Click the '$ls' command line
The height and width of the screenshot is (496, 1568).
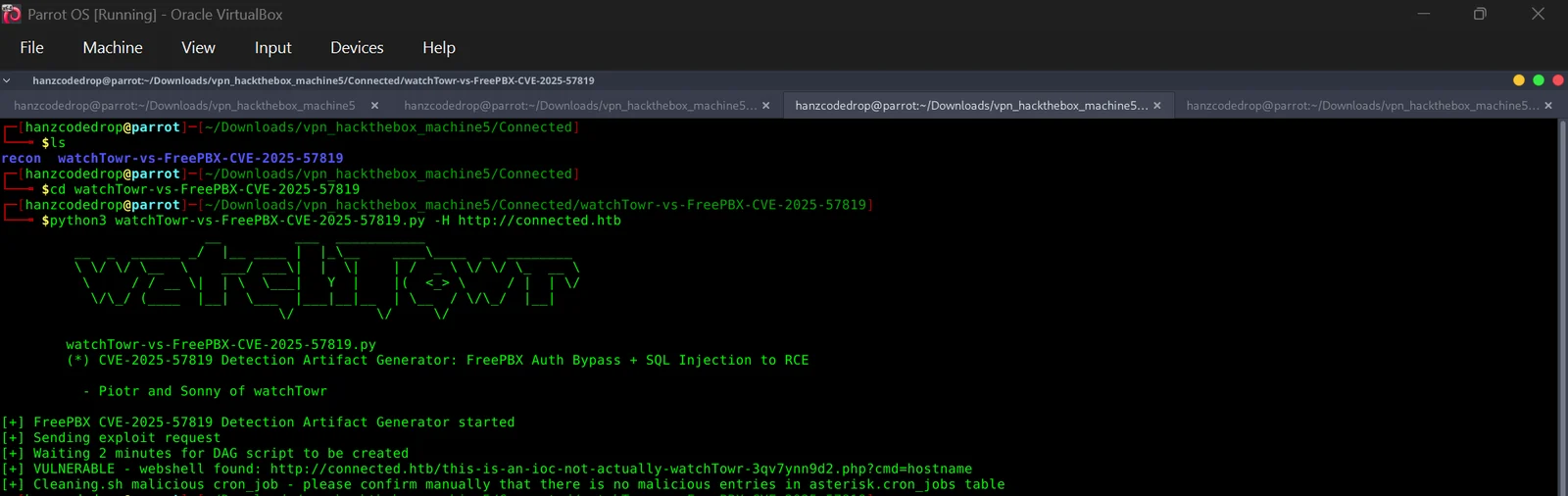[x=54, y=142]
